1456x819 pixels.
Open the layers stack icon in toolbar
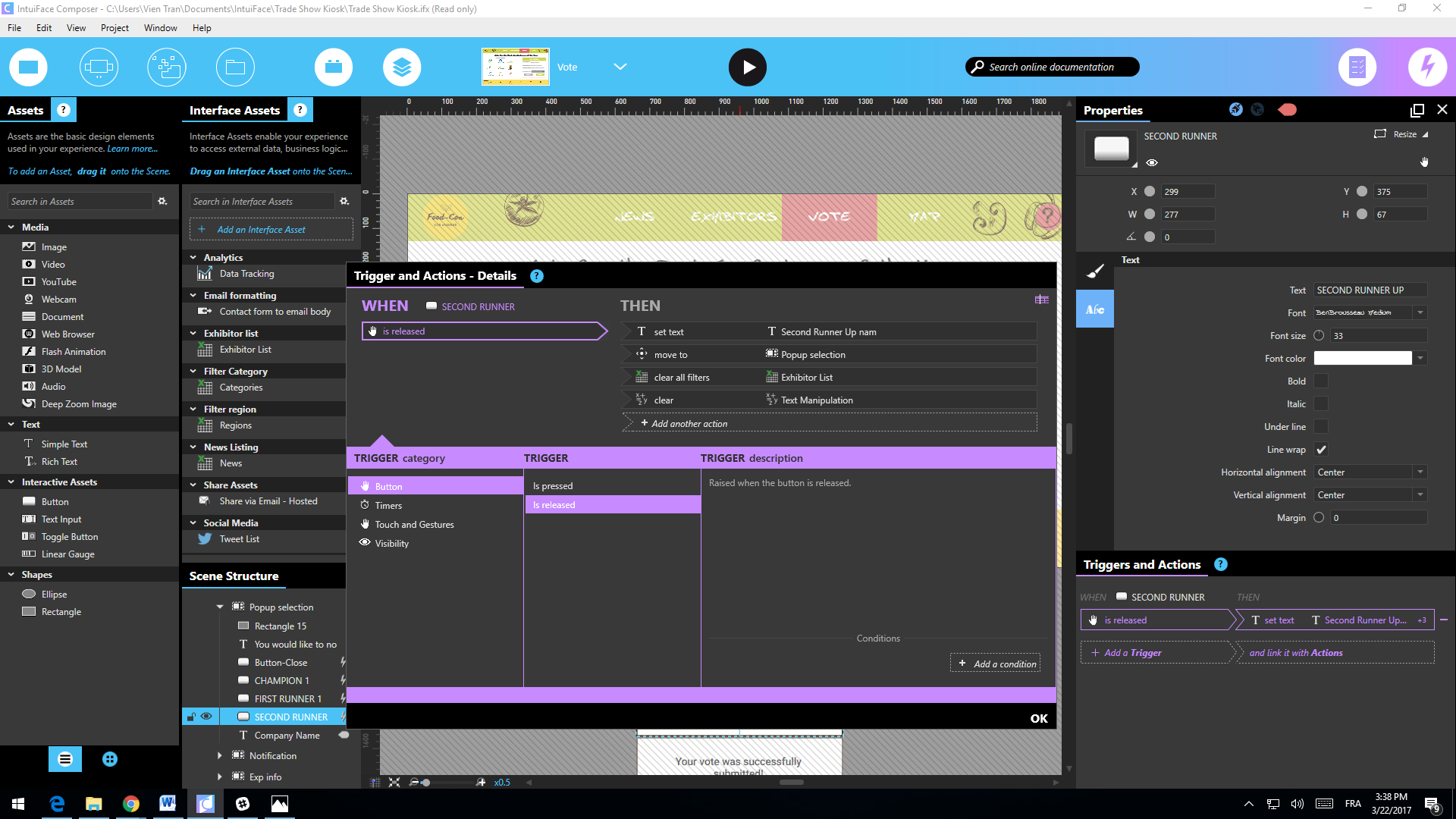402,67
